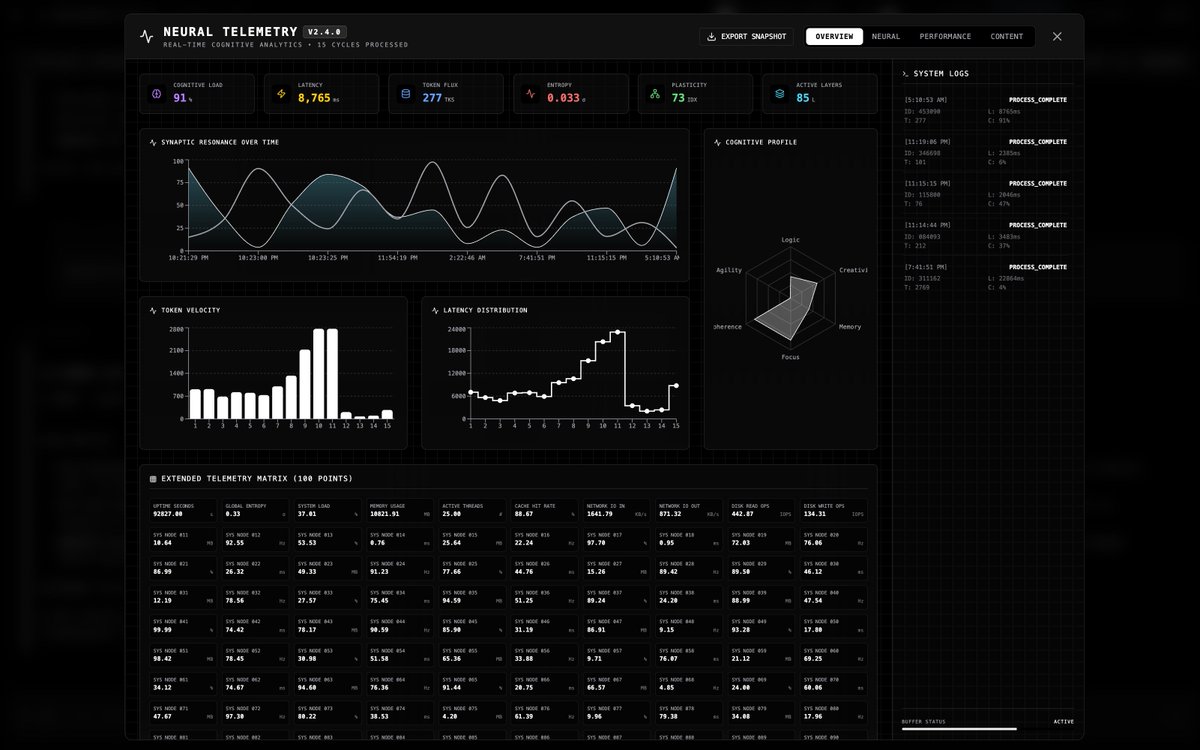Viewport: 1200px width, 750px height.
Task: Click the Agility axis label on radar
Action: pos(729,270)
